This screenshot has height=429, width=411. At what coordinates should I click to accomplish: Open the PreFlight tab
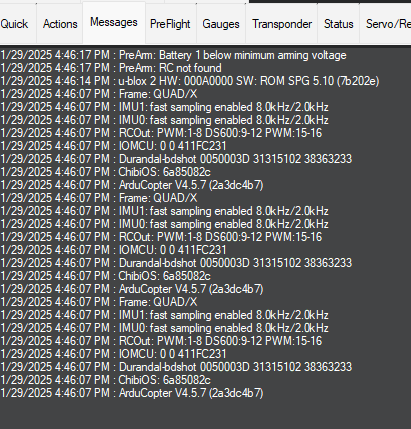(170, 24)
